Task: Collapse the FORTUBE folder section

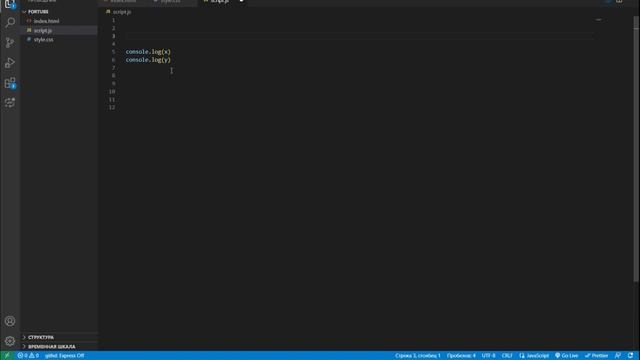Action: coord(59,12)
